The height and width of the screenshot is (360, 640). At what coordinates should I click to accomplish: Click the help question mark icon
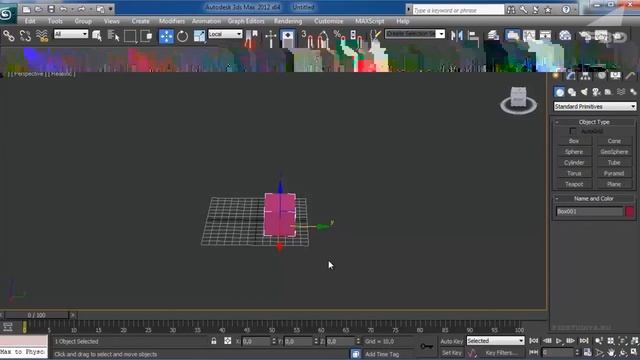566,9
